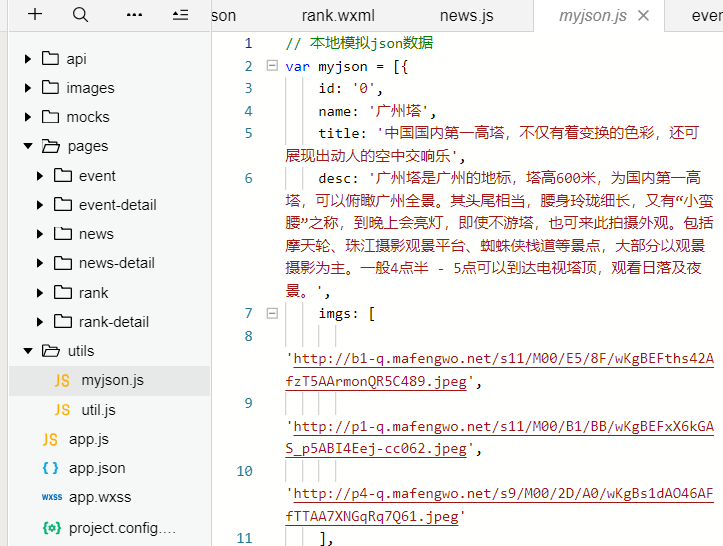The height and width of the screenshot is (546, 723).
Task: Click the open pages folder icon
Action: tap(51, 146)
